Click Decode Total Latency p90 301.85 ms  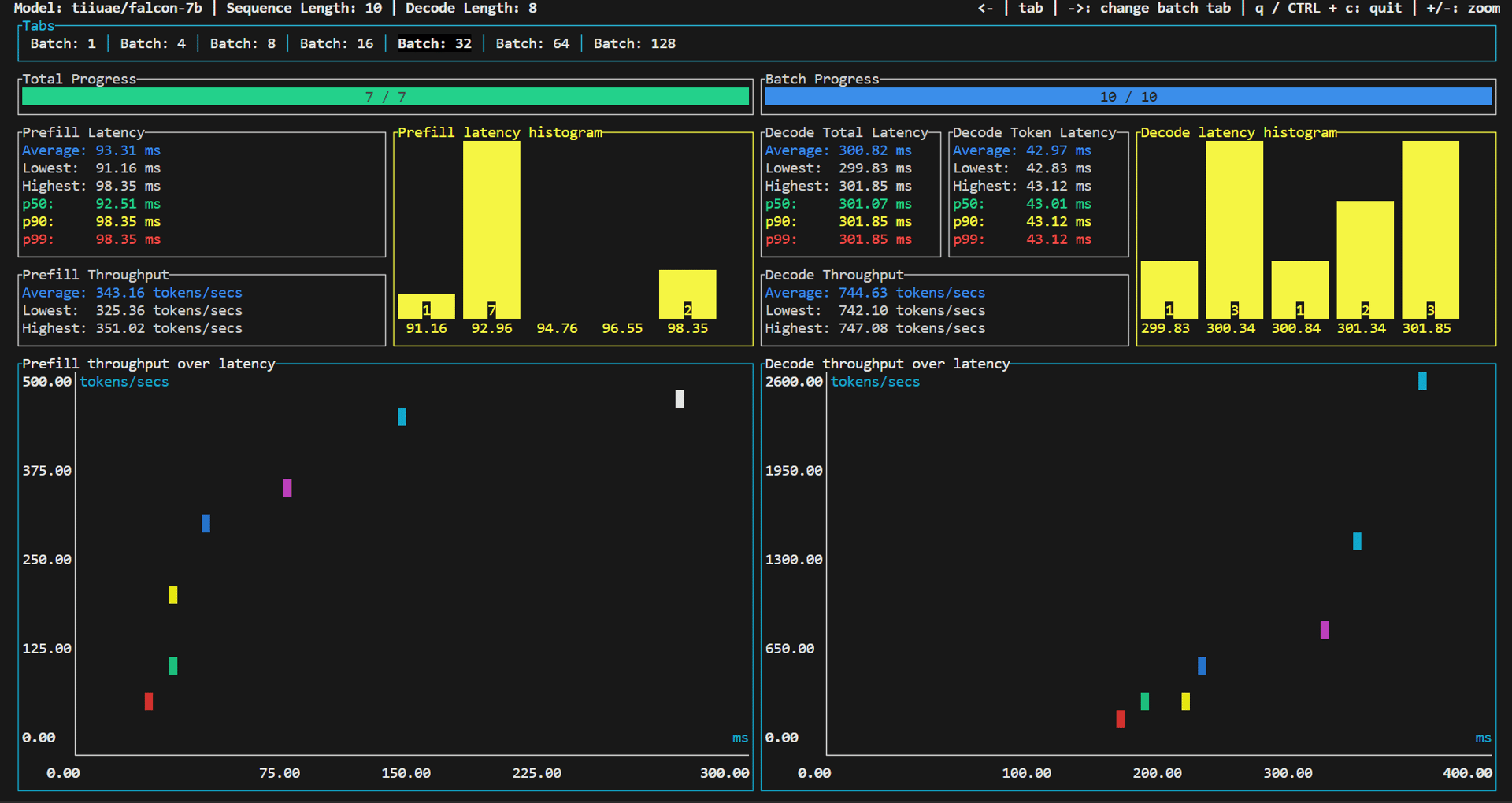839,222
